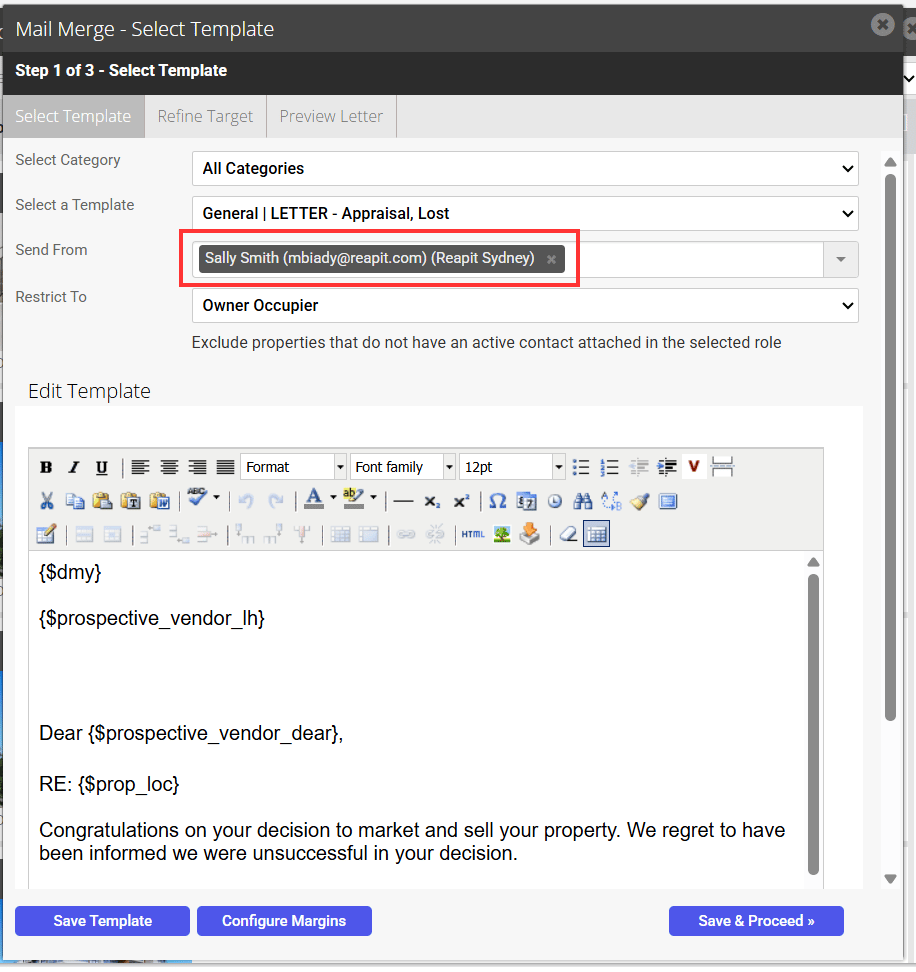Apply subscript formatting
The width and height of the screenshot is (916, 972).
[x=432, y=501]
